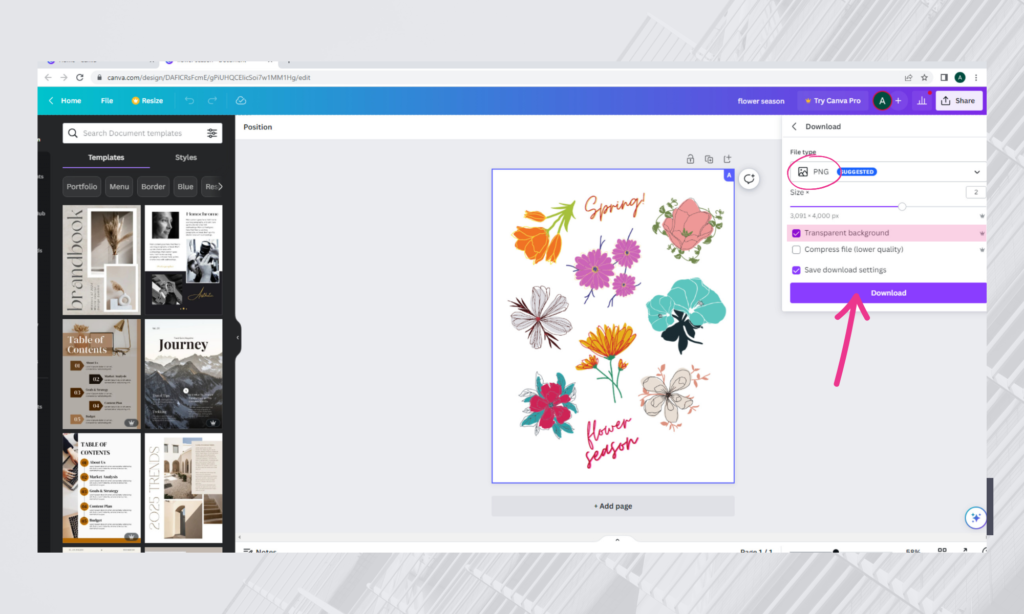Expand more category chips with arrow
Viewport: 1024px width, 614px height.
click(x=221, y=187)
